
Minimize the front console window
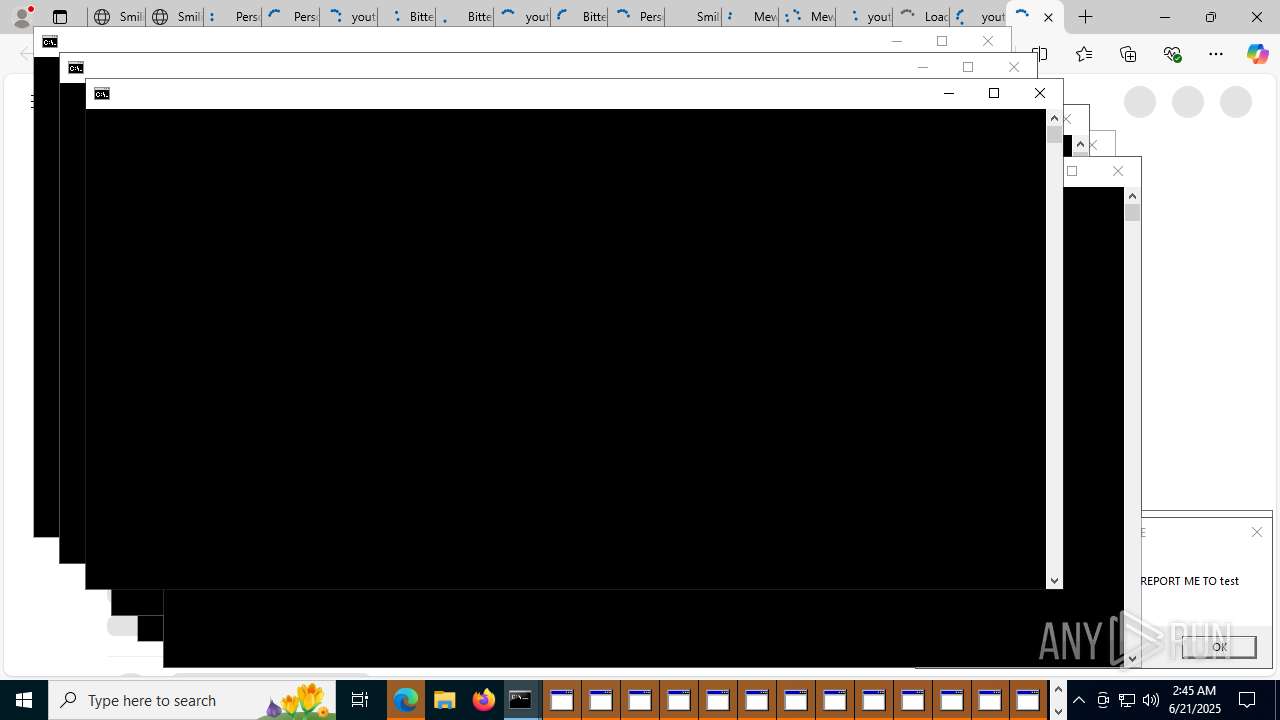coord(949,93)
